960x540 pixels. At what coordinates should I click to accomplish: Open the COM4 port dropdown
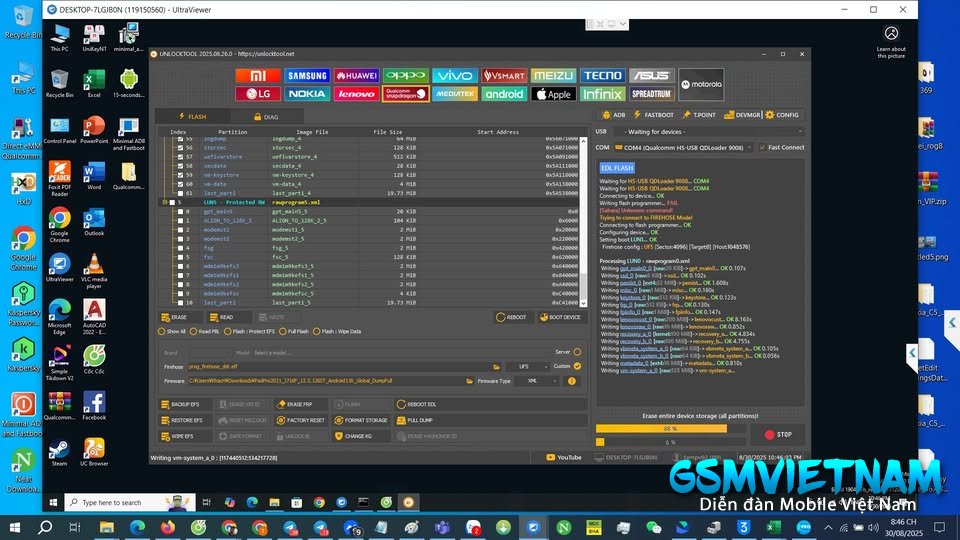(683, 148)
